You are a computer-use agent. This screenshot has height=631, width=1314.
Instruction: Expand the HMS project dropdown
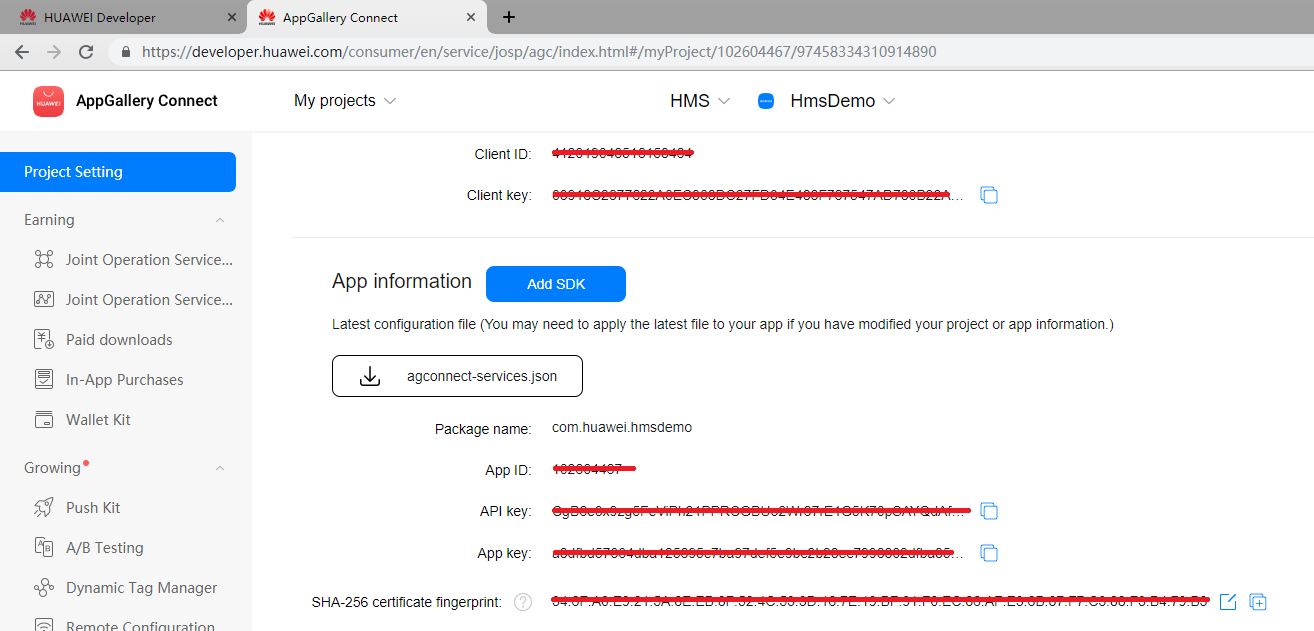699,100
